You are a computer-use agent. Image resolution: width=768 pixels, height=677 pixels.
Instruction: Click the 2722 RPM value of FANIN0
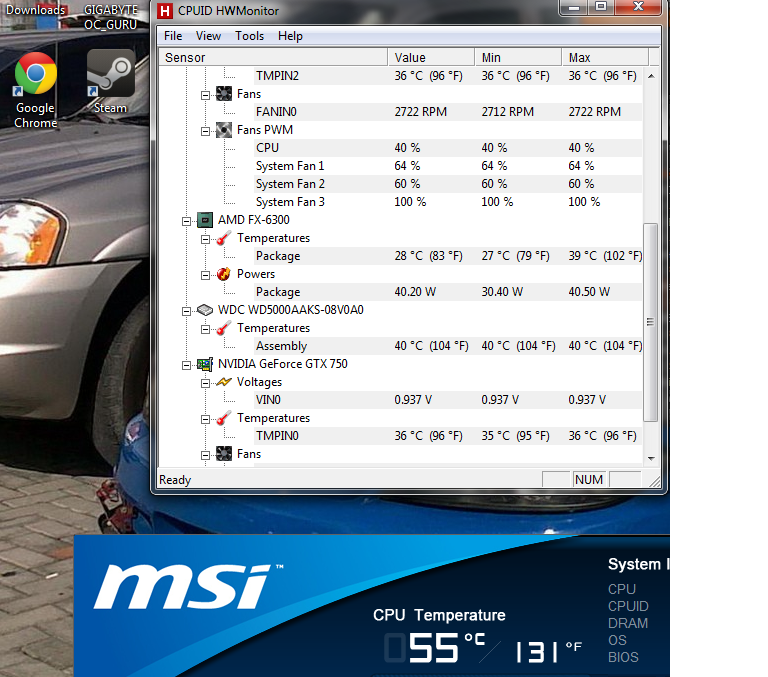[420, 112]
